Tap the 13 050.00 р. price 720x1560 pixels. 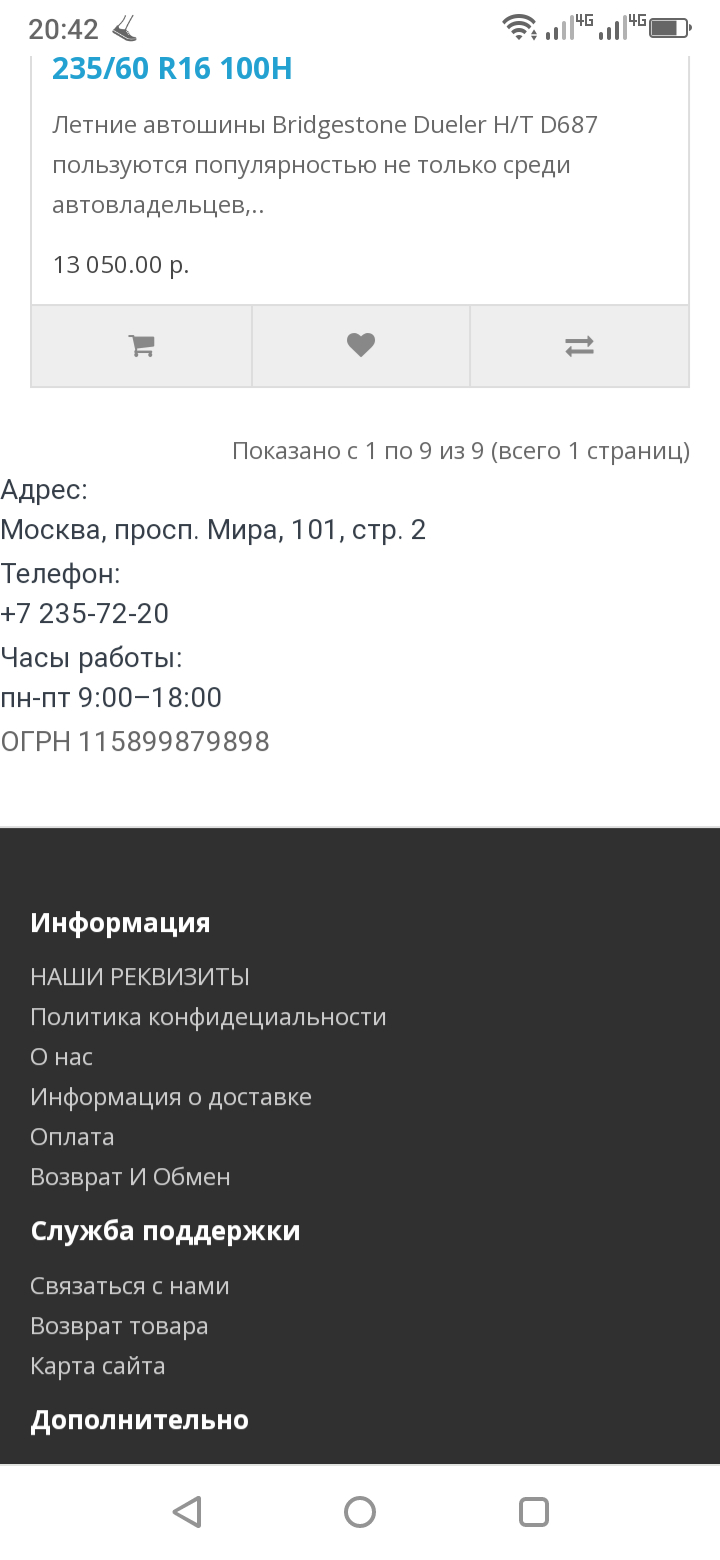pyautogui.click(x=121, y=265)
